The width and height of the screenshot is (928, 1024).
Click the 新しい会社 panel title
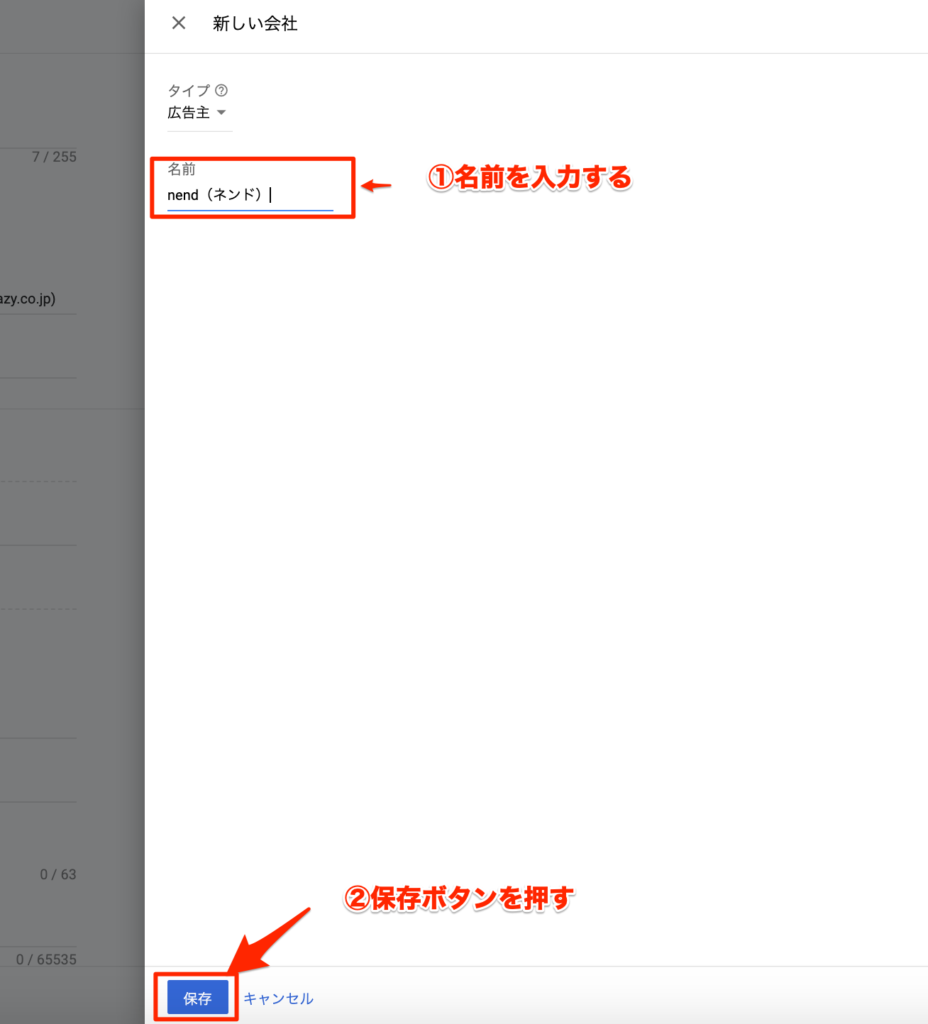coord(255,24)
